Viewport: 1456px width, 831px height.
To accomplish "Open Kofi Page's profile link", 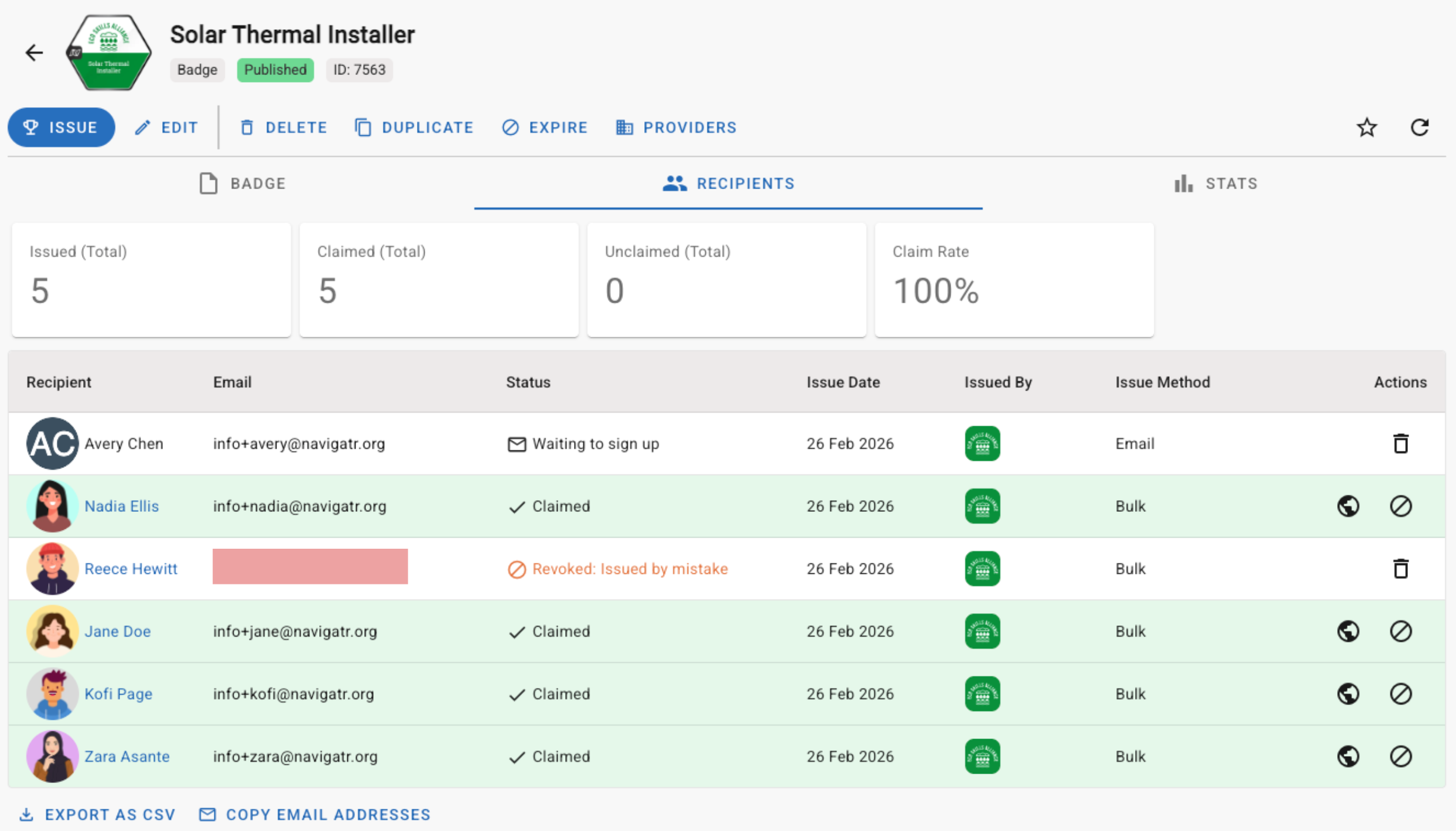I will click(118, 694).
